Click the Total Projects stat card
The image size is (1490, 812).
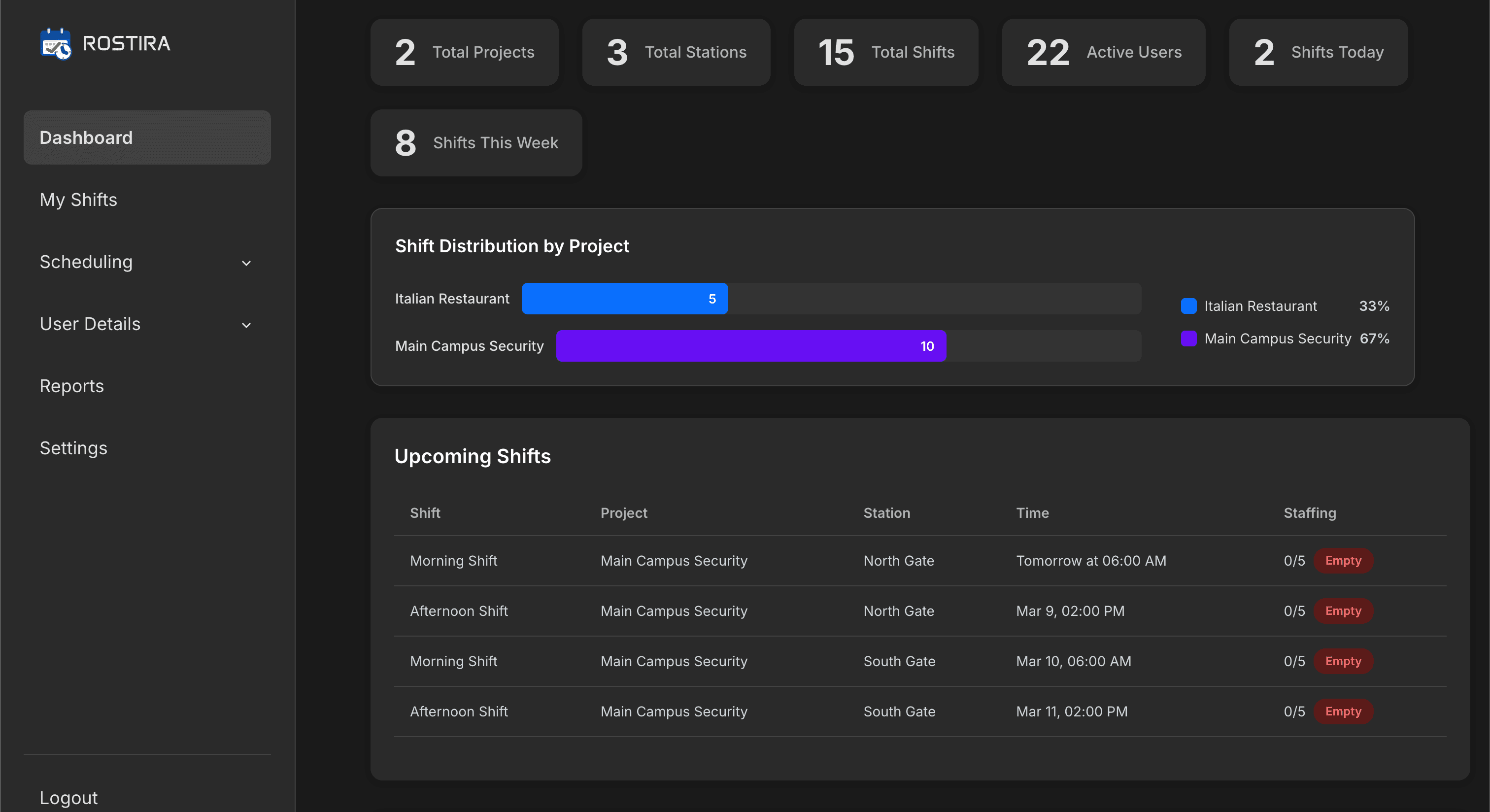click(x=464, y=52)
